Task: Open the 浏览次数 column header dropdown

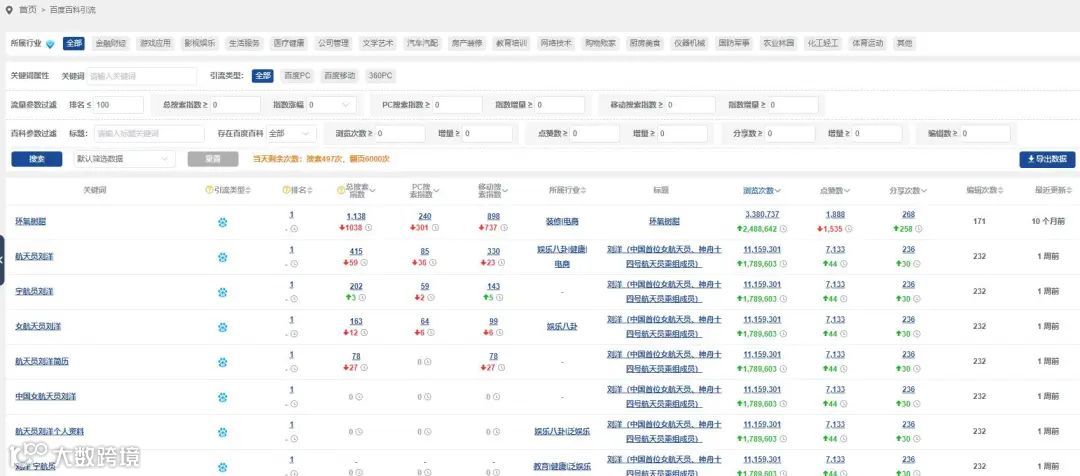Action: coord(778,191)
